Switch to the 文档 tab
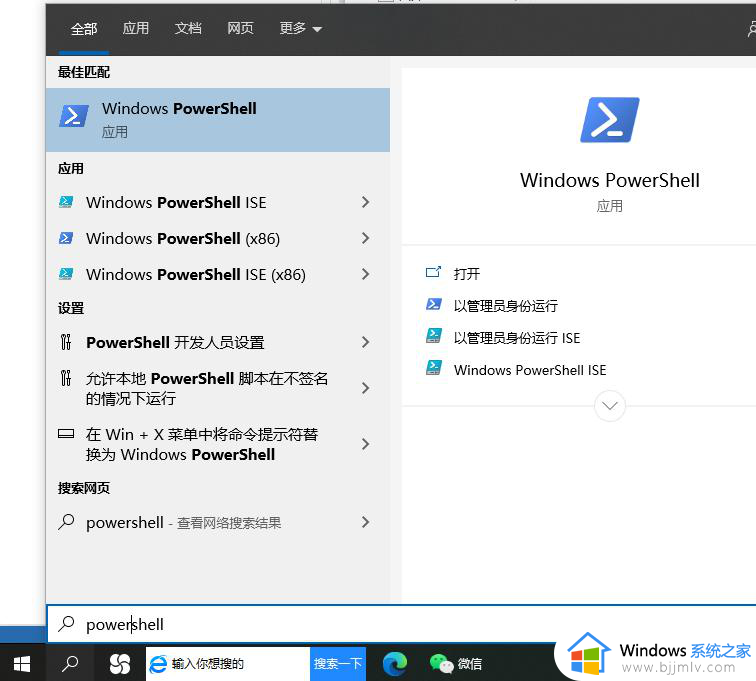Image resolution: width=756 pixels, height=681 pixels. [x=188, y=29]
